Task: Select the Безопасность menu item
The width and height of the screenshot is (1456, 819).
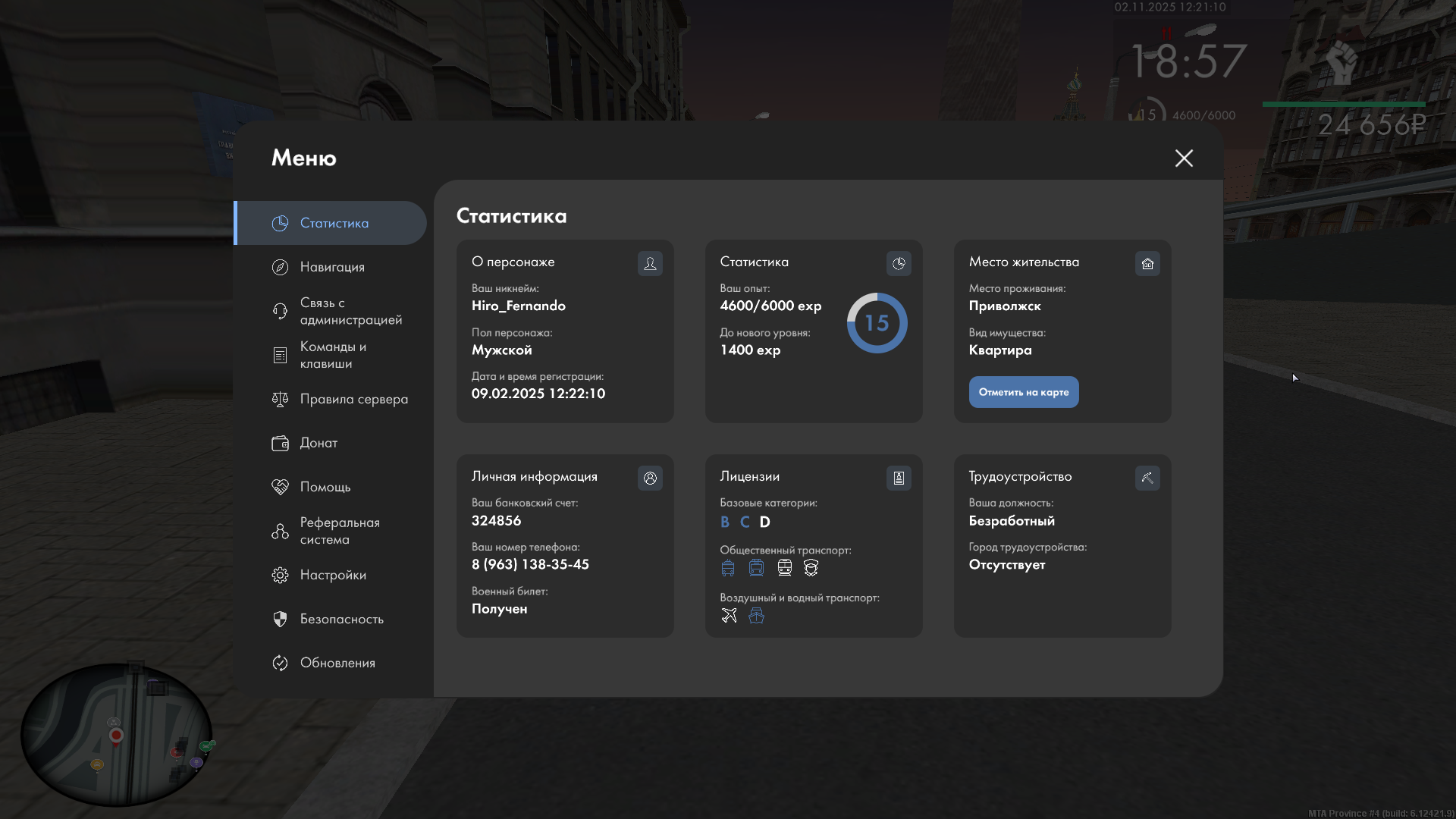Action: coord(341,619)
